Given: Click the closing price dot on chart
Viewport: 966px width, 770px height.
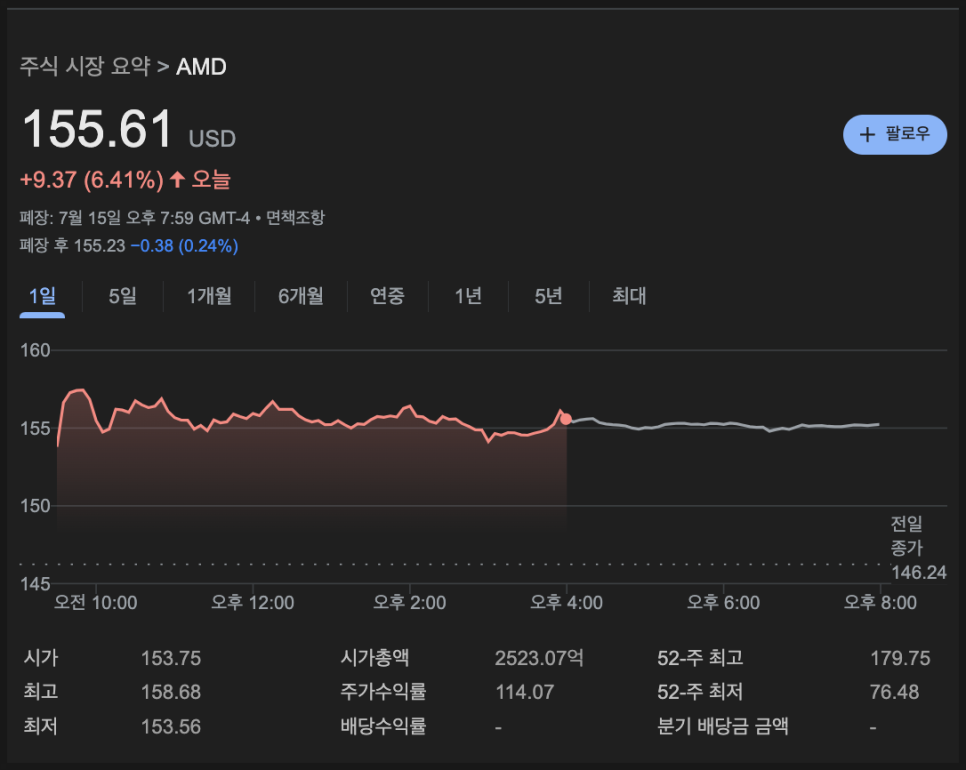Looking at the screenshot, I should (566, 419).
